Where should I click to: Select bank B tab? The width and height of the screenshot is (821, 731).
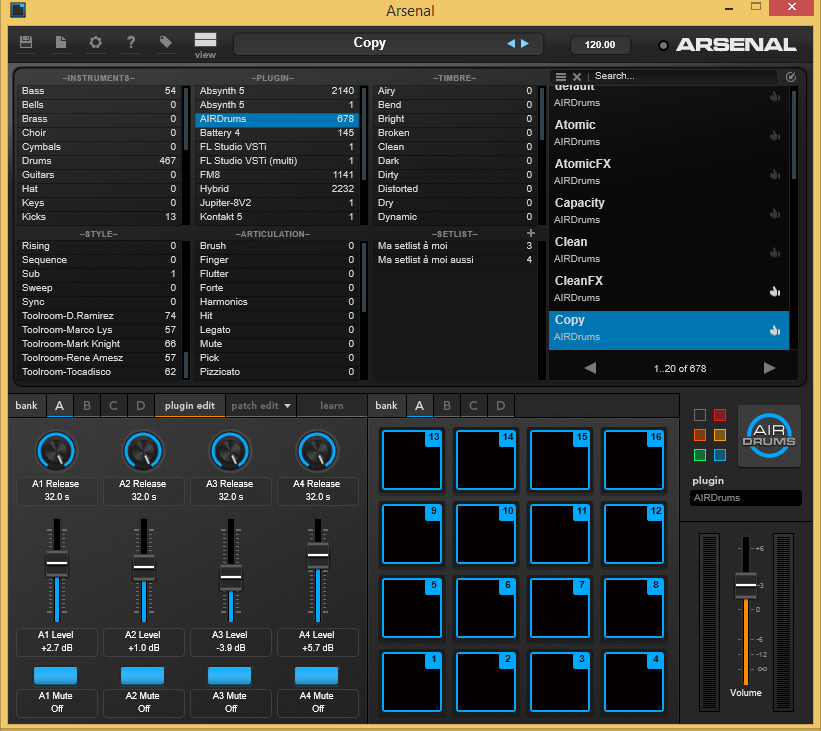tap(86, 406)
